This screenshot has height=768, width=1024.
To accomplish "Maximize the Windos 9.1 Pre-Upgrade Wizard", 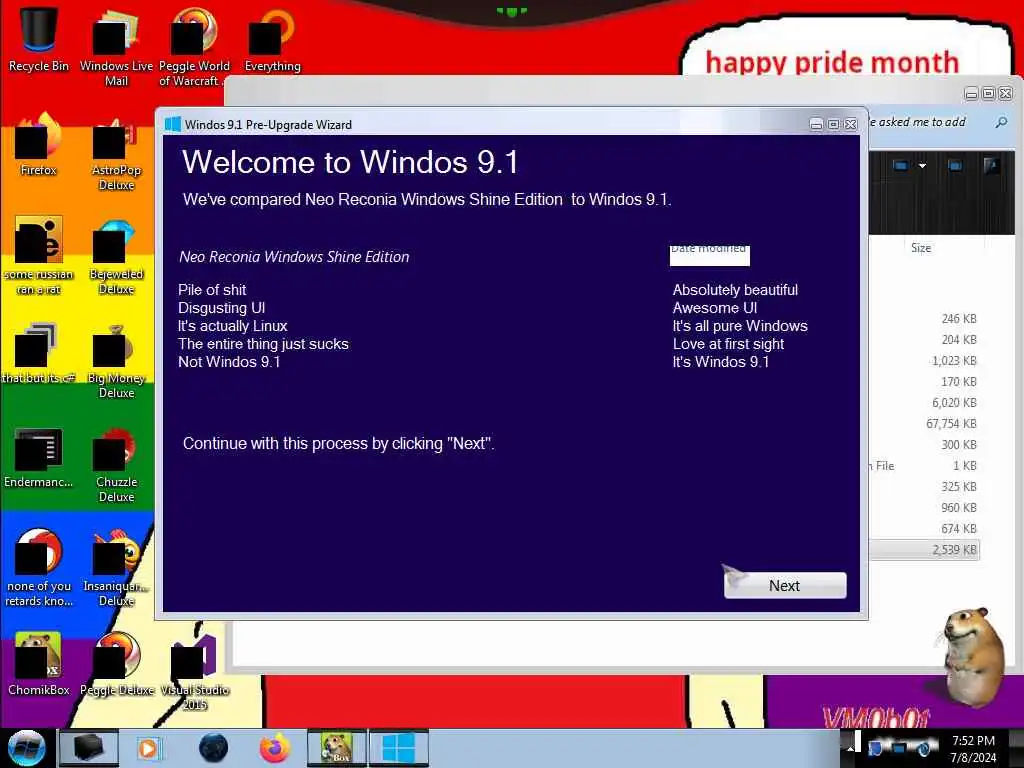I will [x=833, y=124].
